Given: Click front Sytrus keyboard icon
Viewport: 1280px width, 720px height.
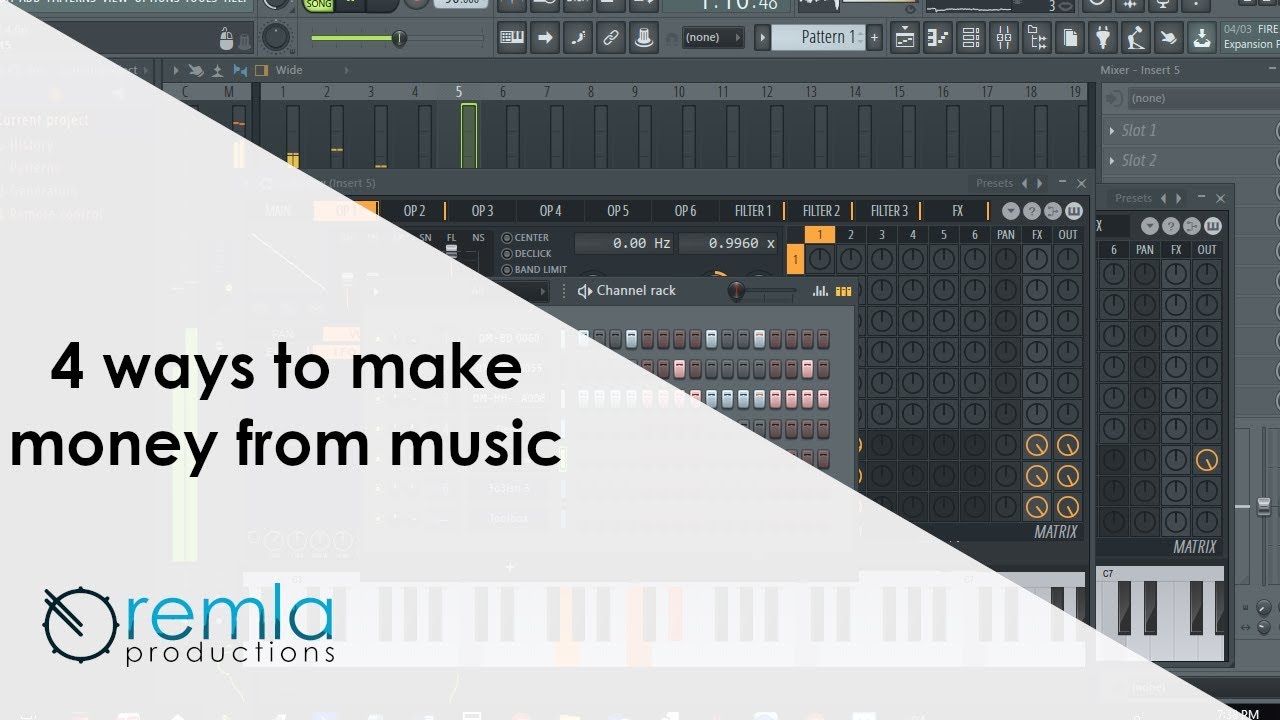Looking at the screenshot, I should tap(1073, 211).
